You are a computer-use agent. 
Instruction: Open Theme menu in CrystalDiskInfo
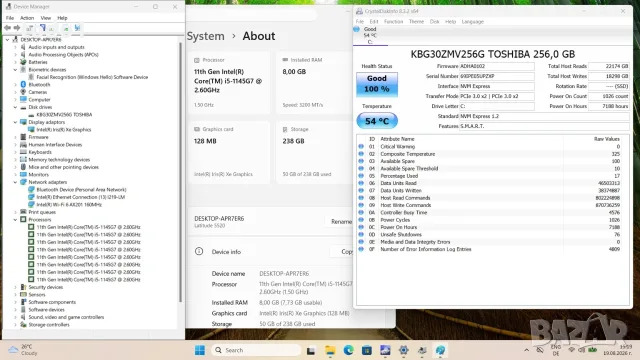point(416,22)
